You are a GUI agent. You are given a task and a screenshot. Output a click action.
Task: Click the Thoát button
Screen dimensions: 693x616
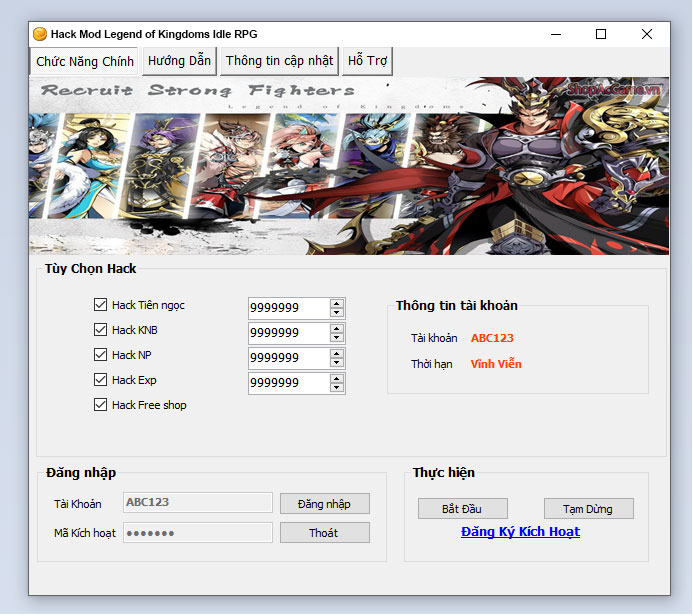(324, 533)
